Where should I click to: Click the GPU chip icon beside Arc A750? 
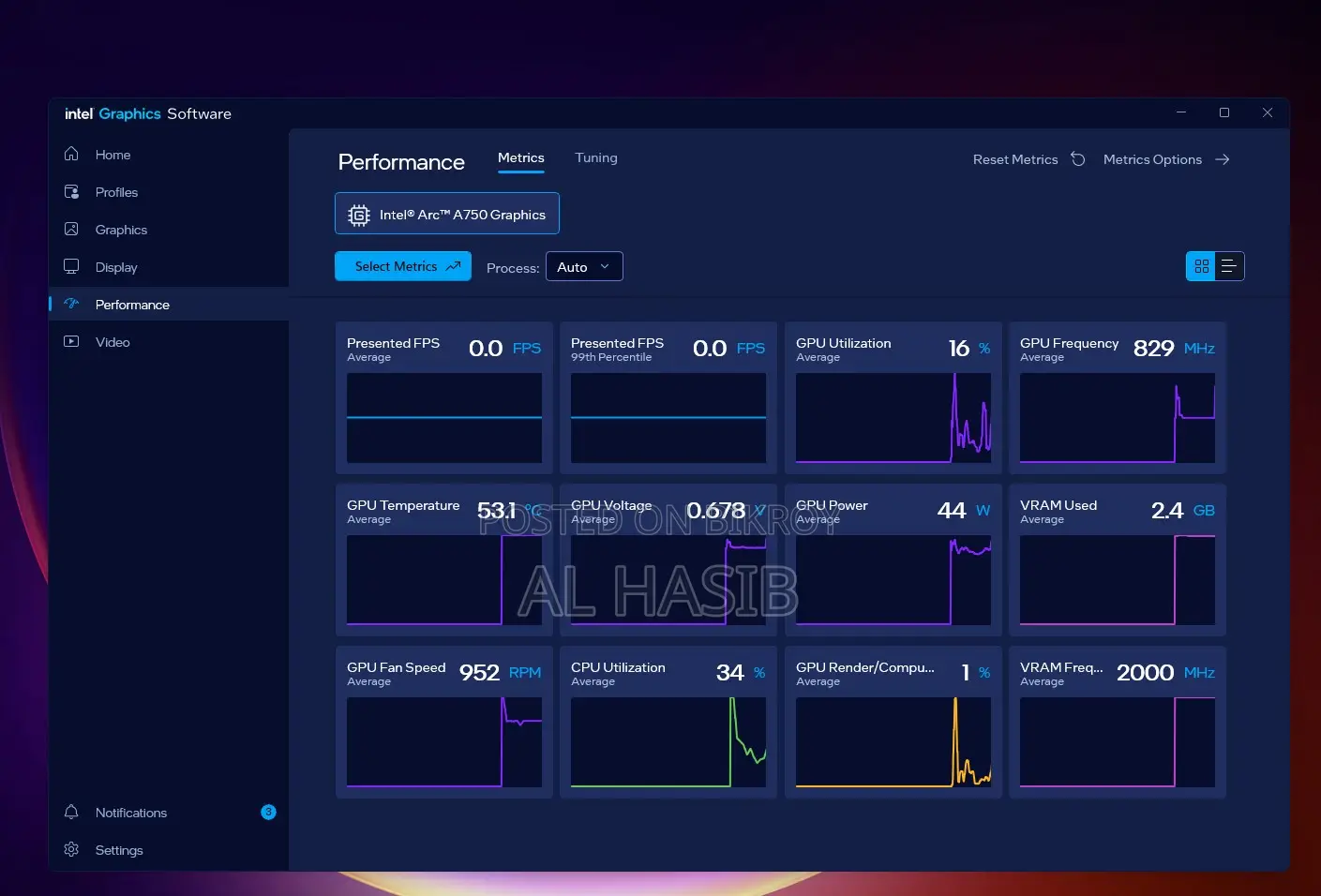359,215
